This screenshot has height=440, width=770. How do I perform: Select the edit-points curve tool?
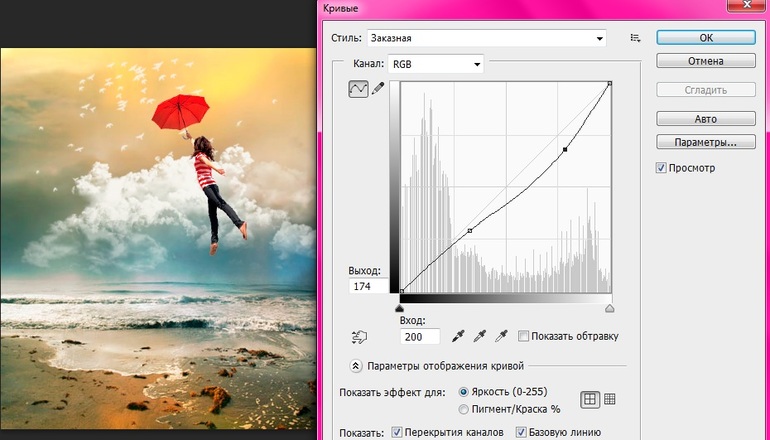(358, 89)
